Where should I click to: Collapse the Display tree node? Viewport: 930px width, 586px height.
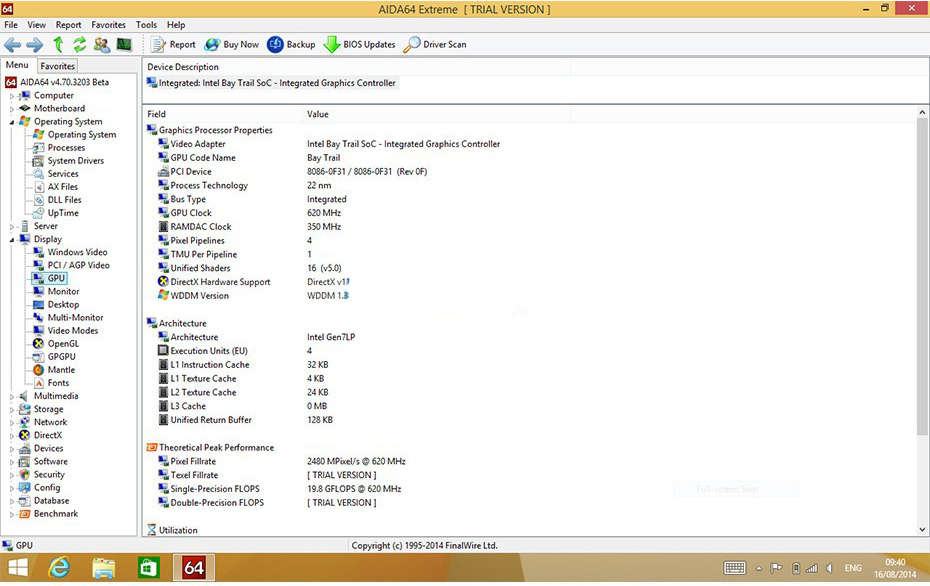point(12,240)
